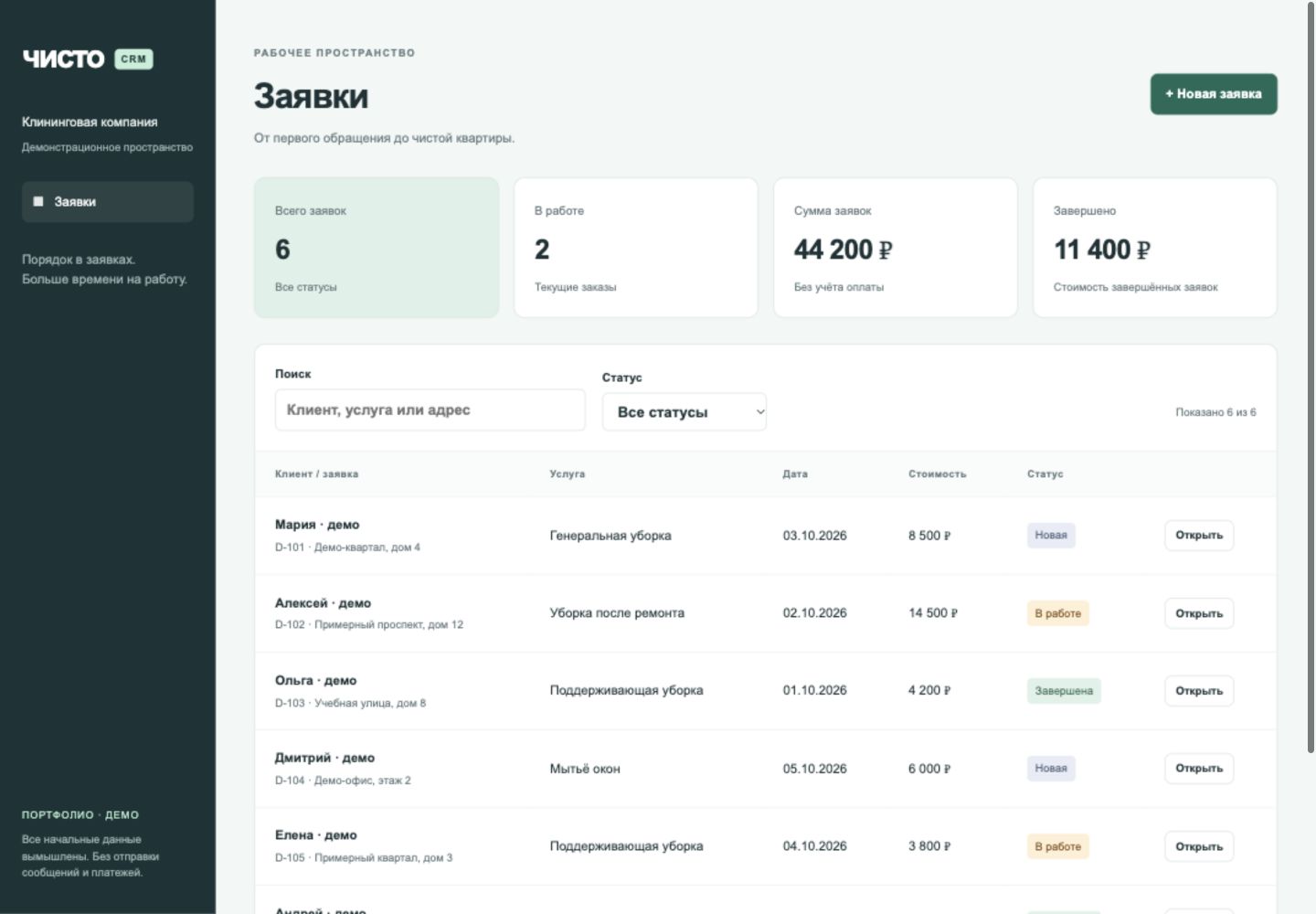
Task: Click the date 05.10.2026
Action: pyautogui.click(x=814, y=769)
